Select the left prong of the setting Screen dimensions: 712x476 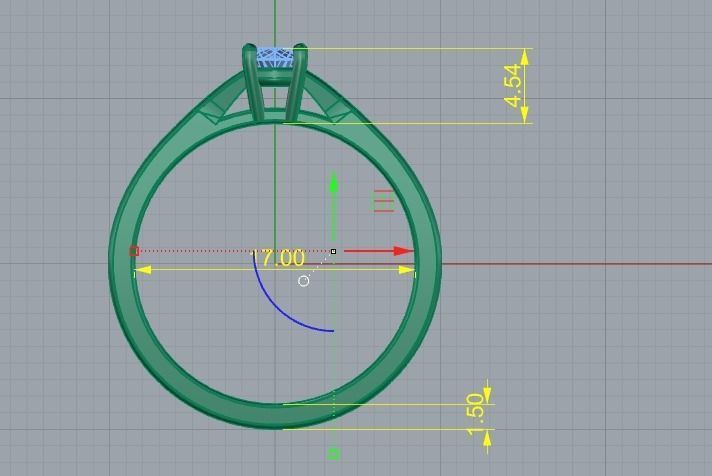pos(254,82)
